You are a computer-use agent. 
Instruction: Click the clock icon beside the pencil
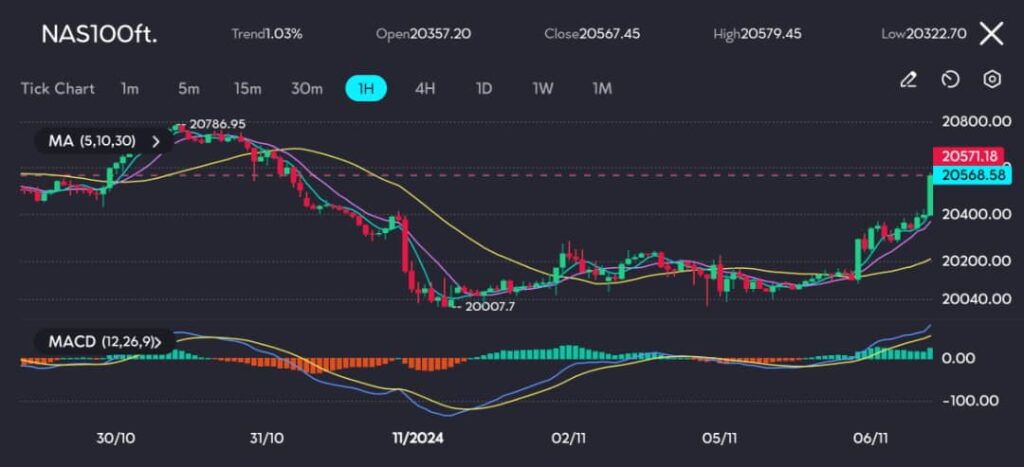[x=950, y=80]
